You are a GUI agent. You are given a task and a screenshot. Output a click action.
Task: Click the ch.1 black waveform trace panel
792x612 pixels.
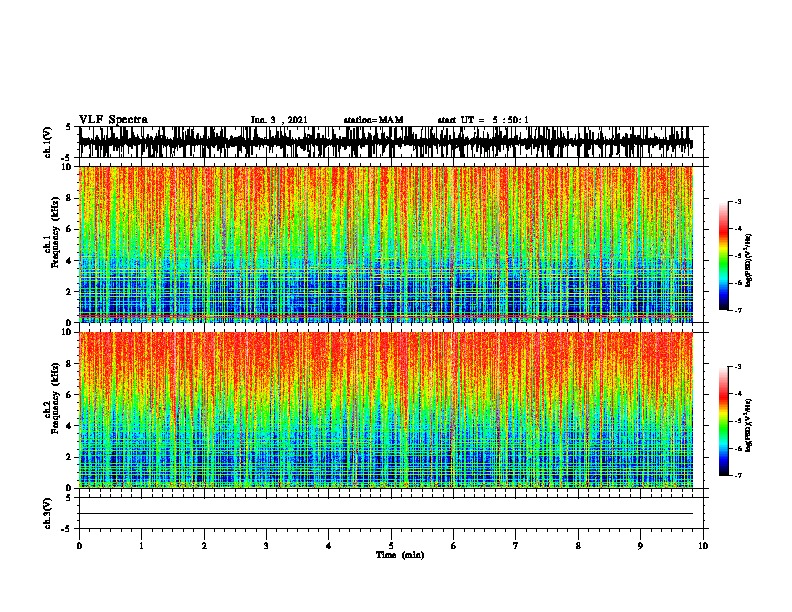386,142
